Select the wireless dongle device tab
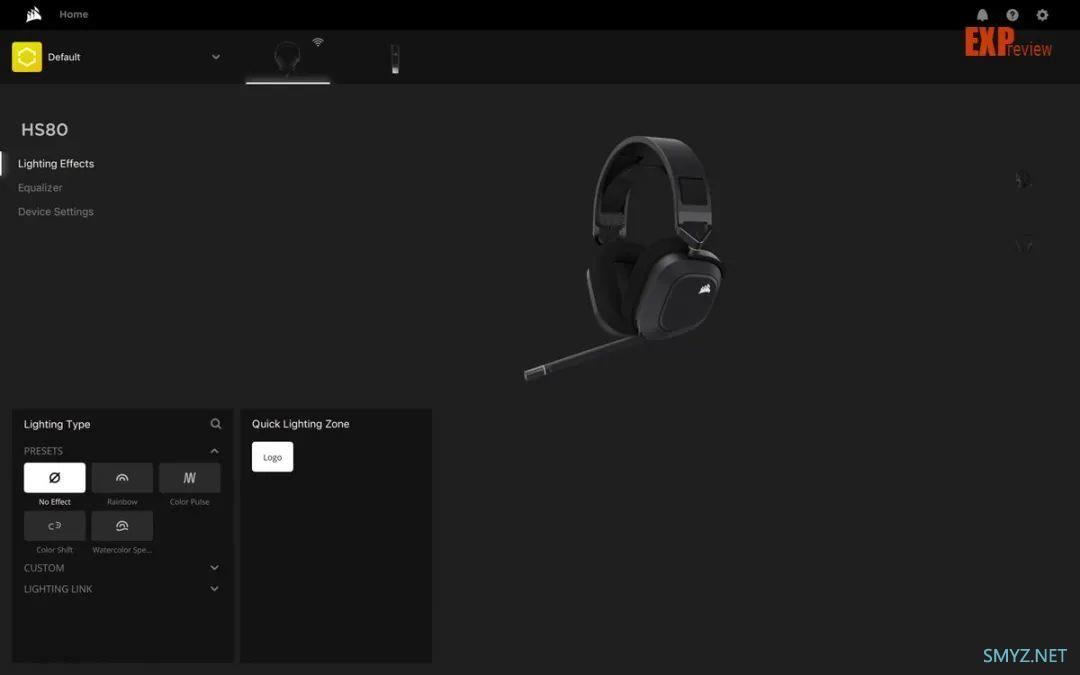This screenshot has width=1080, height=675. [x=395, y=58]
